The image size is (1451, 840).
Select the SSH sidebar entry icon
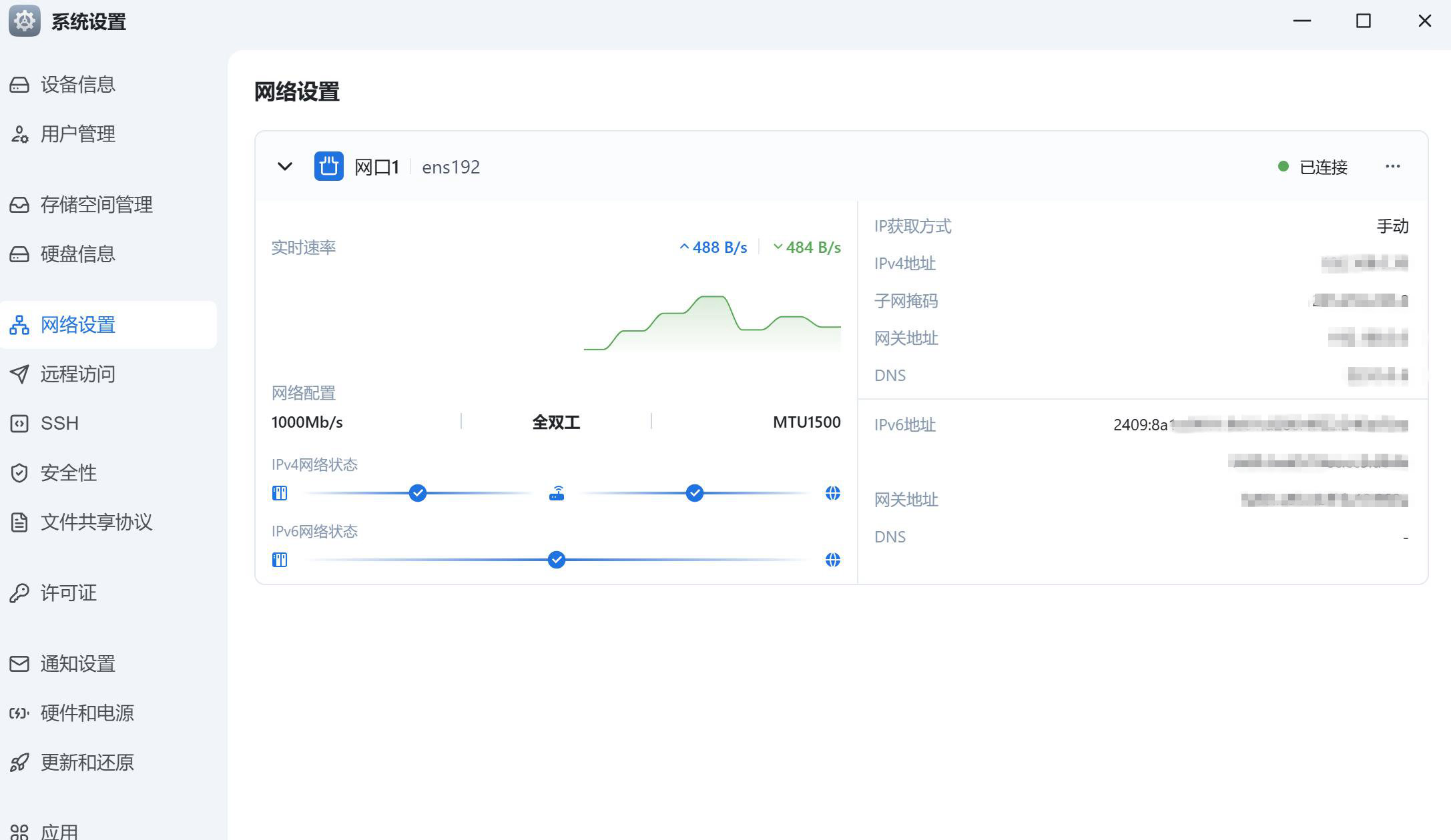[19, 423]
